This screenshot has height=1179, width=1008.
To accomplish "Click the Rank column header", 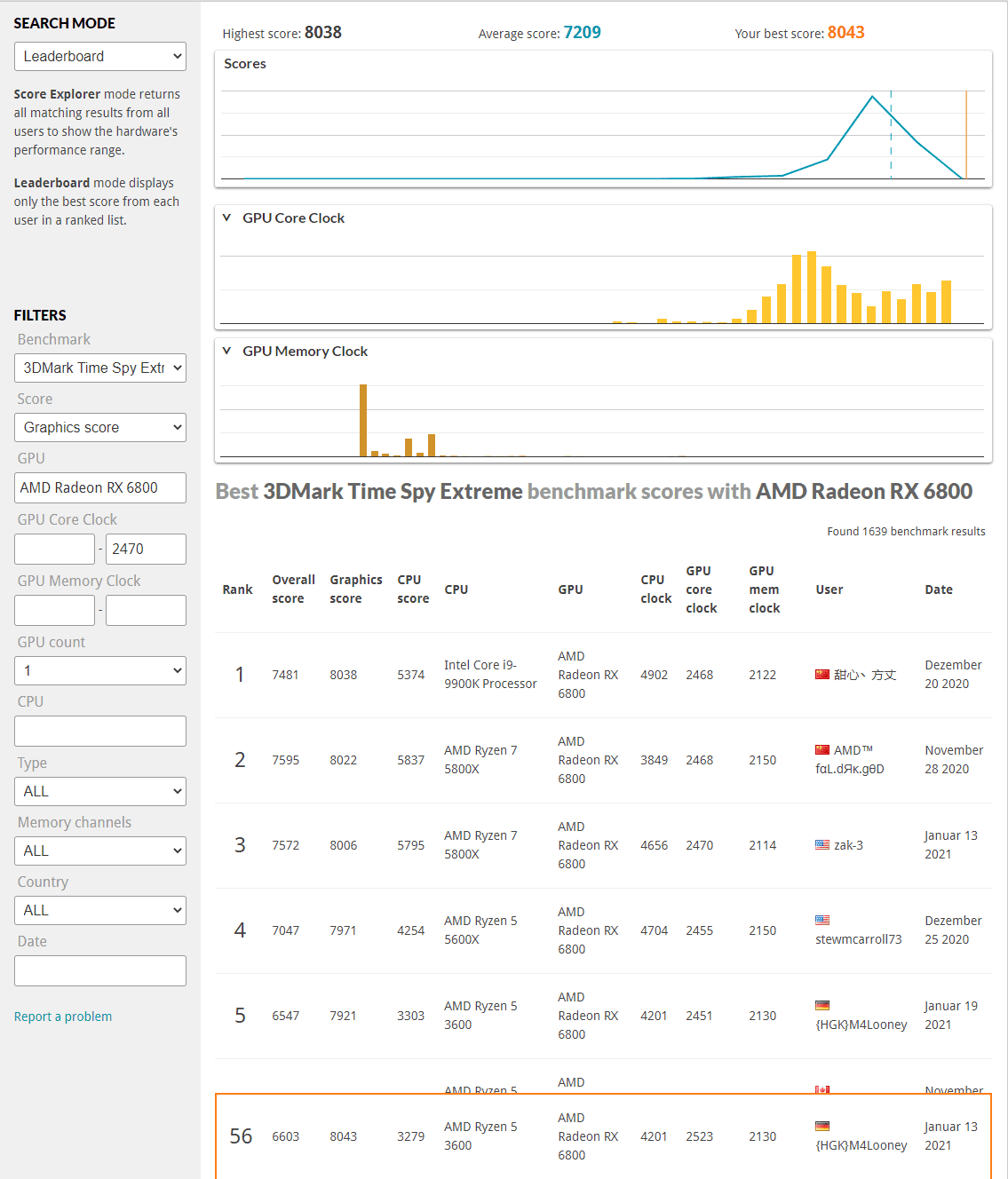I will point(237,589).
